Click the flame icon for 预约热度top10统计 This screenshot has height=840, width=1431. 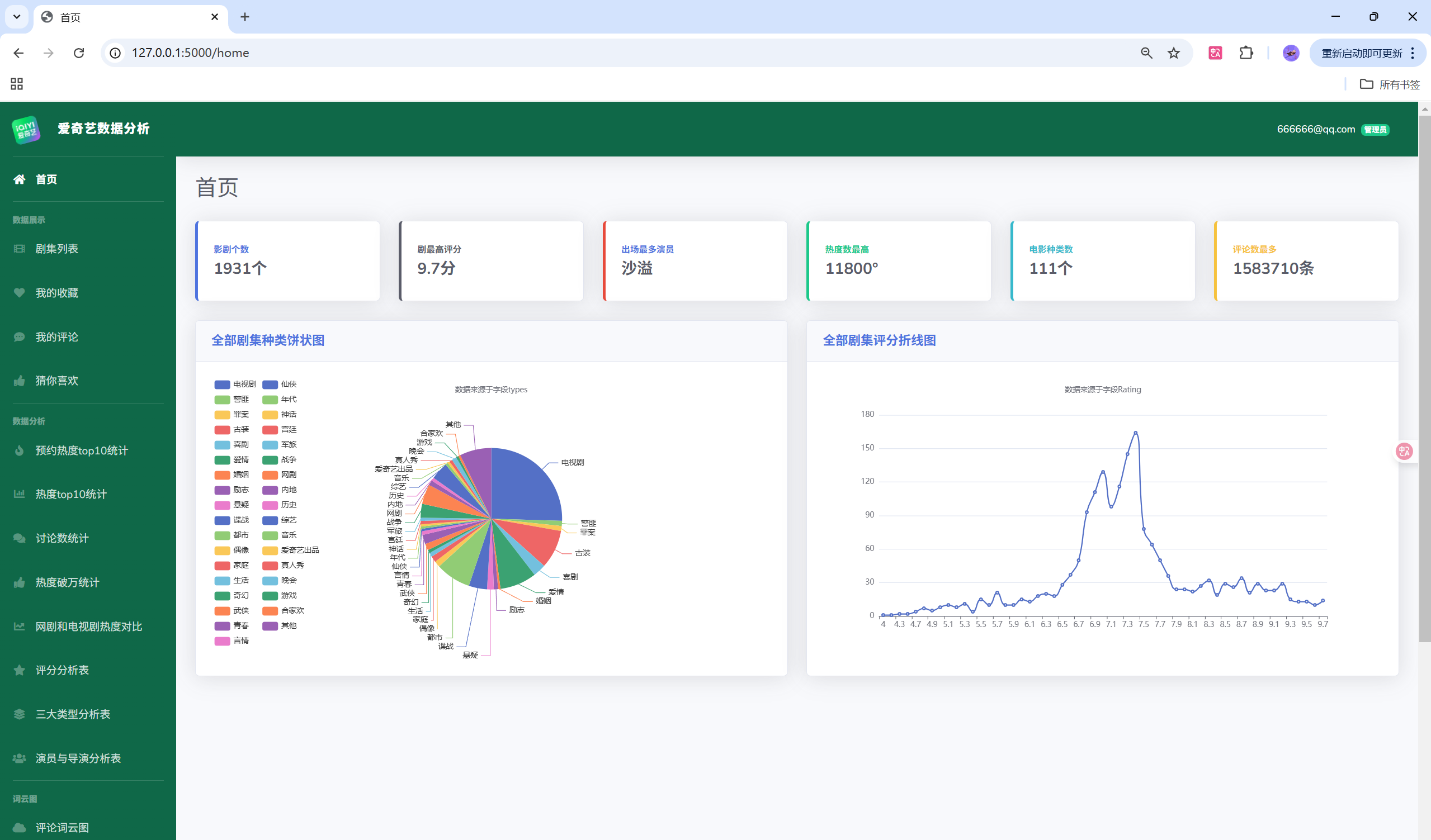(20, 450)
